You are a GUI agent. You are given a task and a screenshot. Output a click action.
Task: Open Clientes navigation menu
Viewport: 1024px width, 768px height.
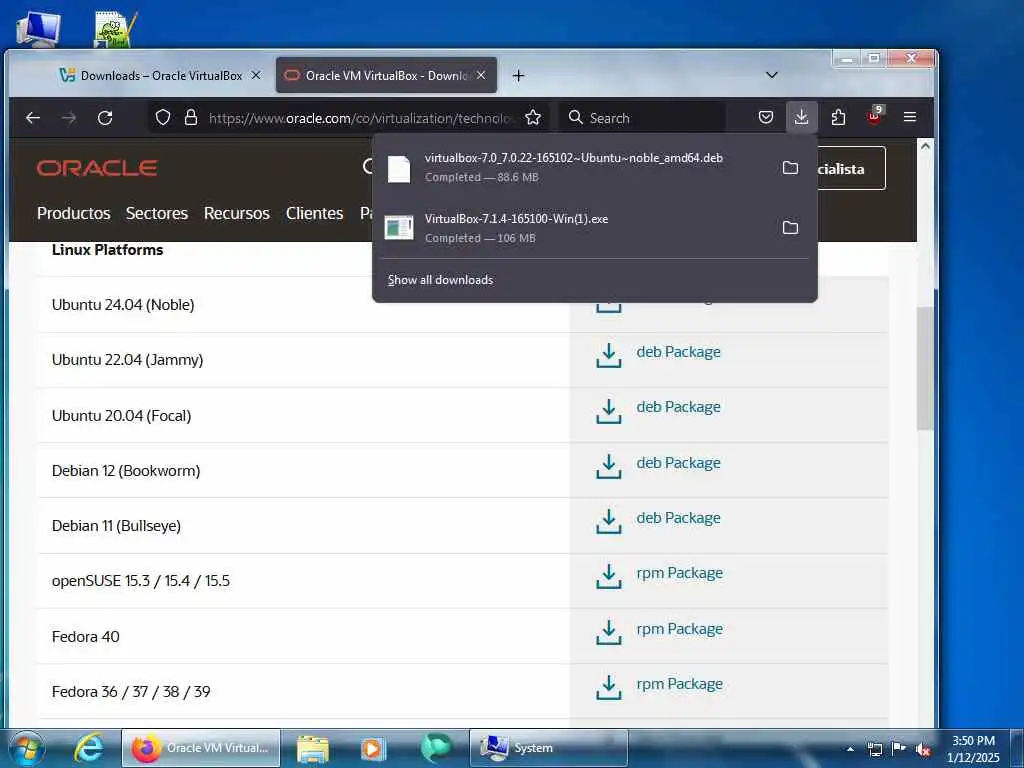pos(314,214)
